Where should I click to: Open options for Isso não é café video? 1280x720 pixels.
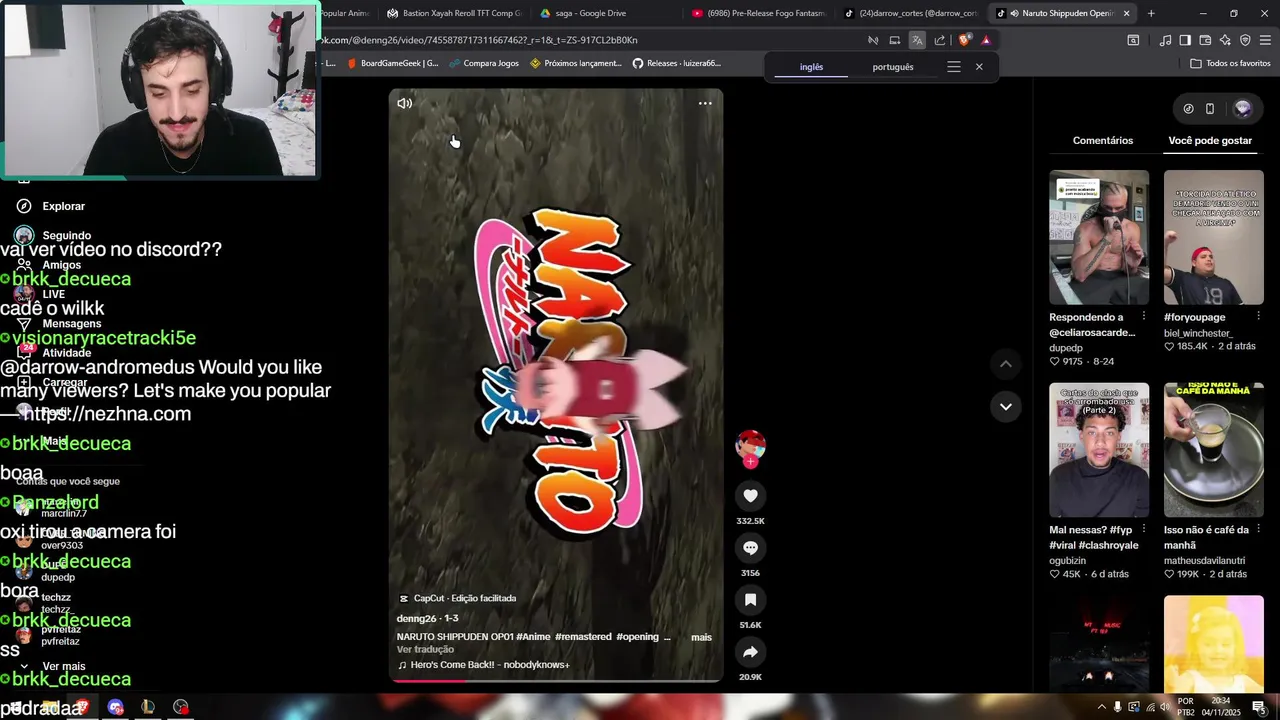tap(1258, 529)
